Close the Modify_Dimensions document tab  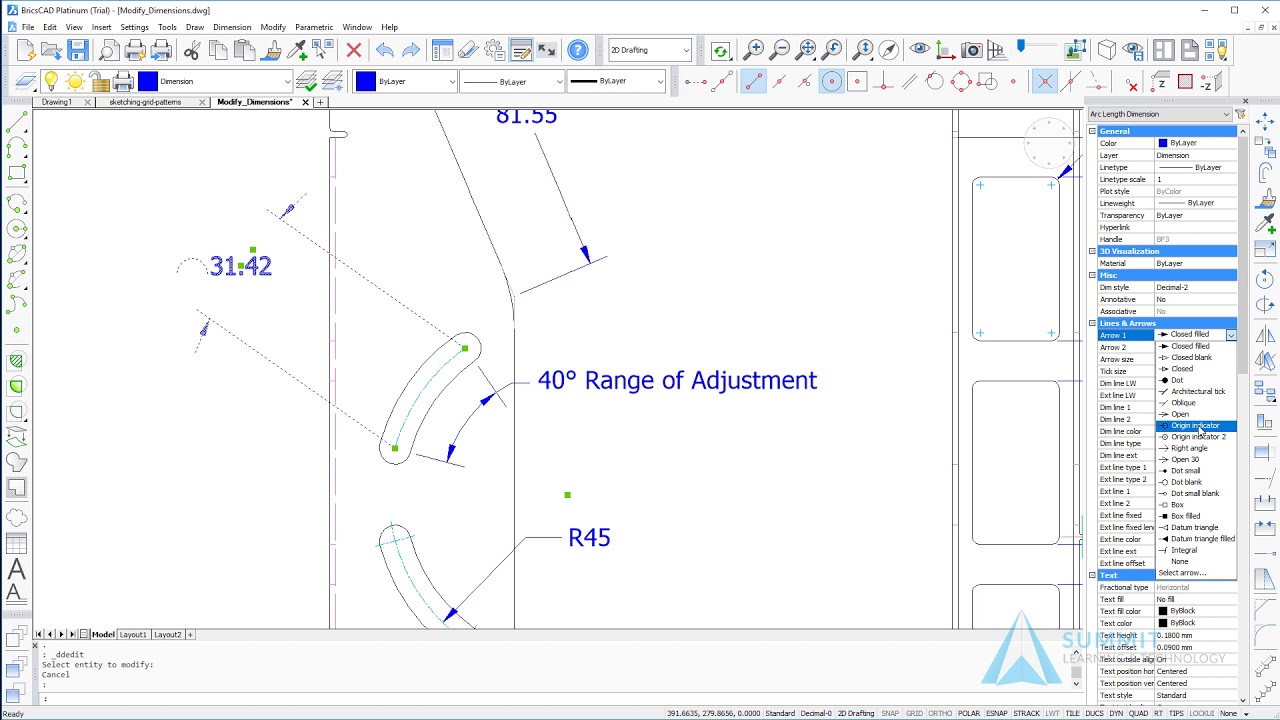coord(305,102)
